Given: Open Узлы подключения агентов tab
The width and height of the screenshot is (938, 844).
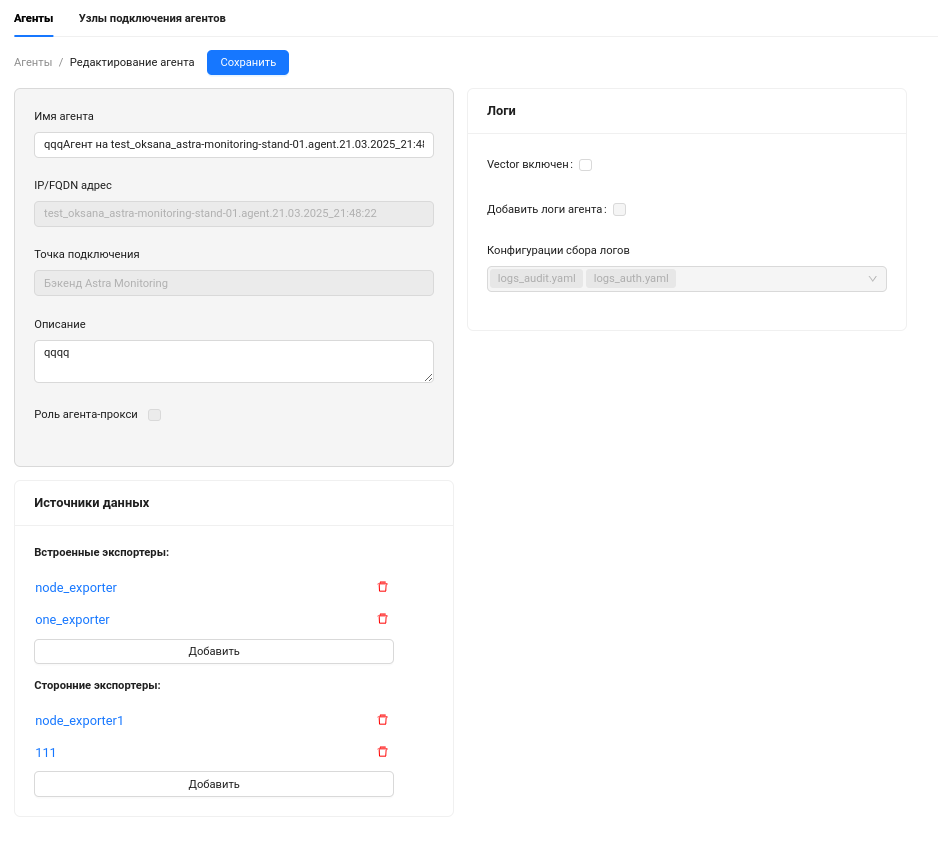Looking at the screenshot, I should click(x=152, y=18).
